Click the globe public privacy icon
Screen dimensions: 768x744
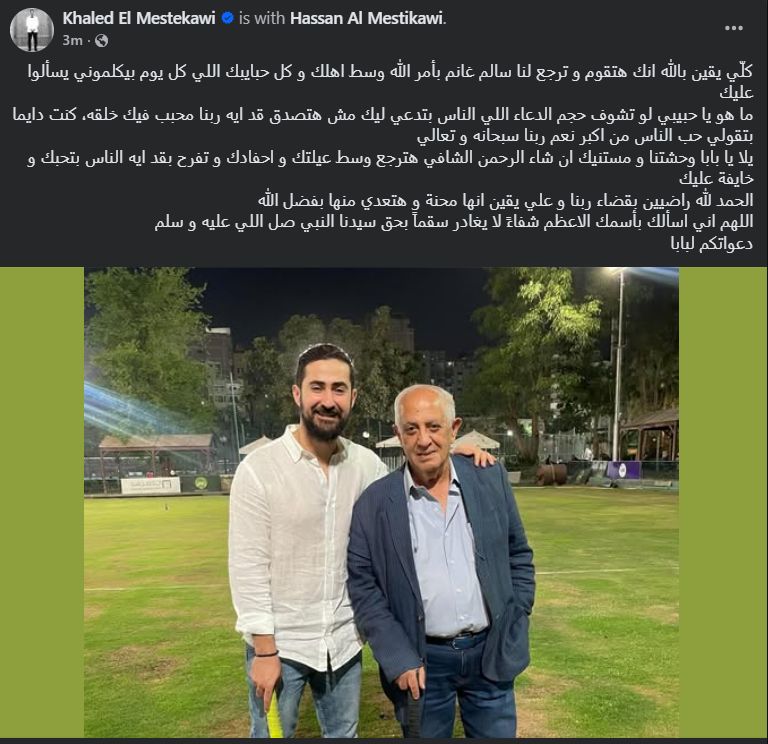pyautogui.click(x=101, y=41)
